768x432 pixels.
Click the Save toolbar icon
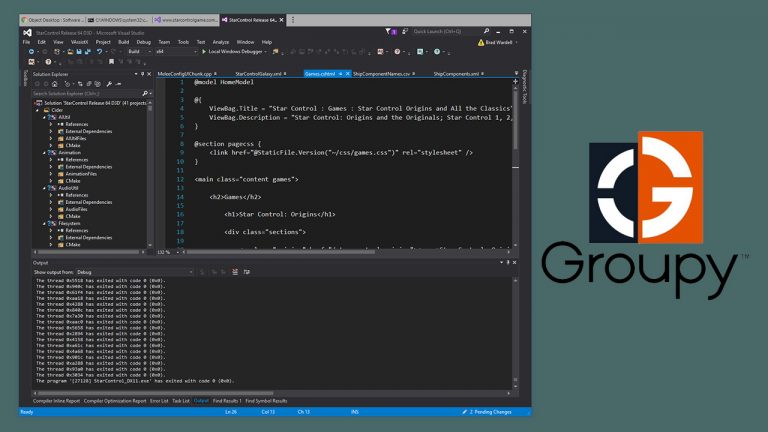[x=79, y=51]
